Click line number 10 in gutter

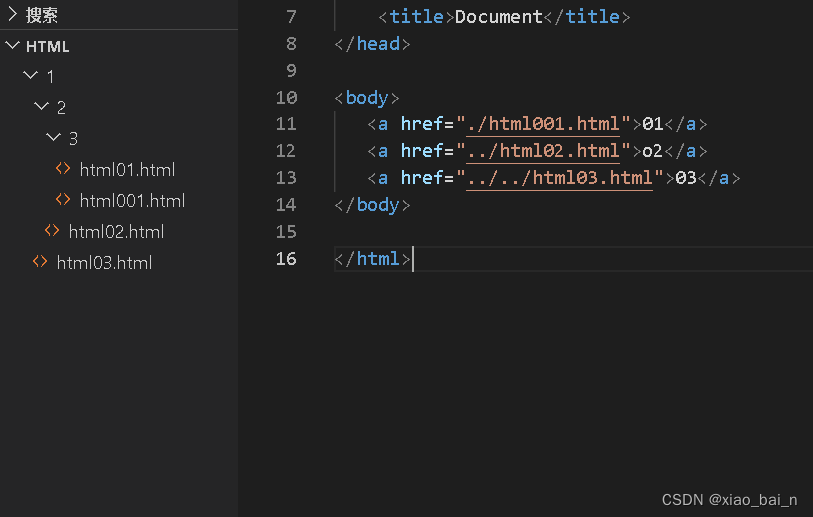coord(287,97)
